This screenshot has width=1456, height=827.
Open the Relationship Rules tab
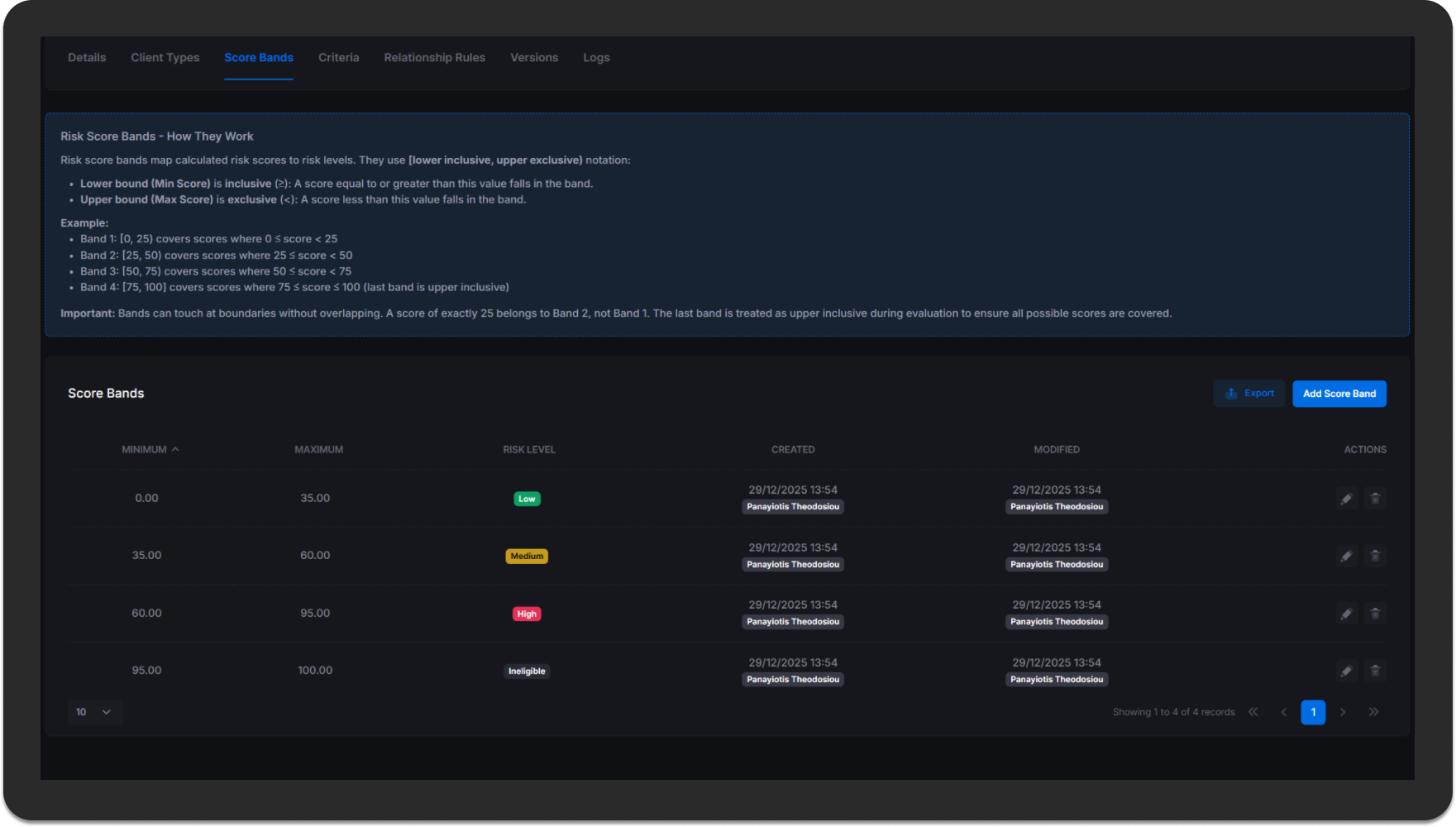pyautogui.click(x=434, y=58)
